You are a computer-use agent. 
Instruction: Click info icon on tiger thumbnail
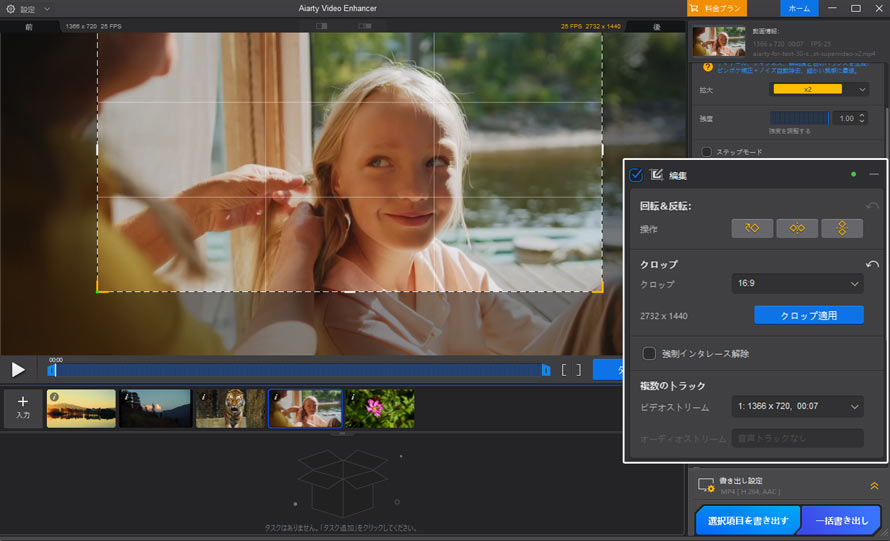pyautogui.click(x=203, y=397)
